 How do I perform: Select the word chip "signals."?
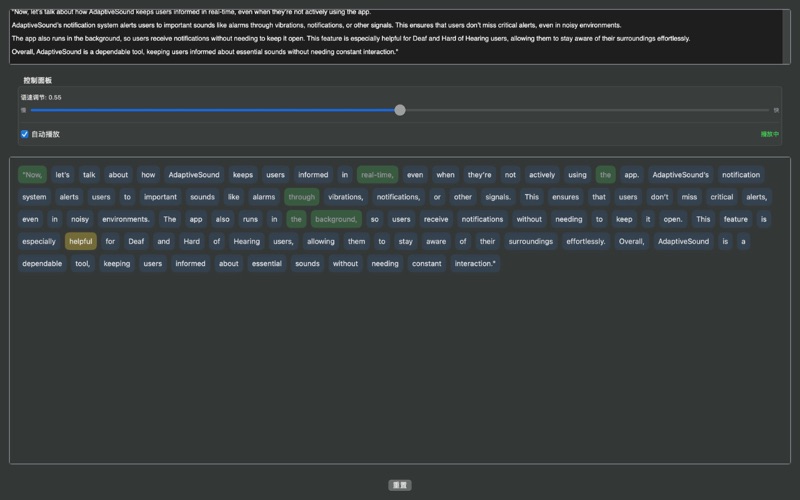coord(498,197)
